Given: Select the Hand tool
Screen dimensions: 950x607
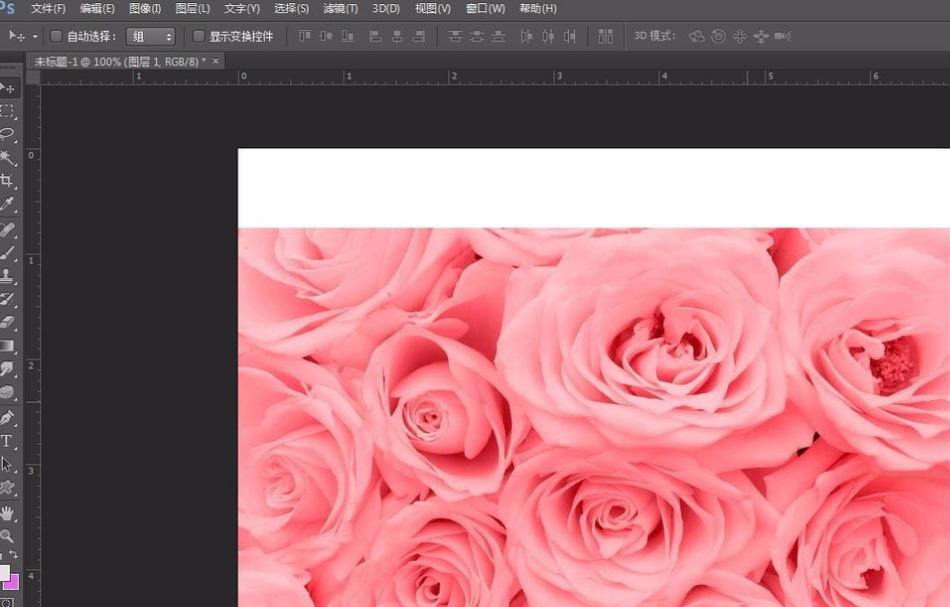Looking at the screenshot, I should point(7,513).
